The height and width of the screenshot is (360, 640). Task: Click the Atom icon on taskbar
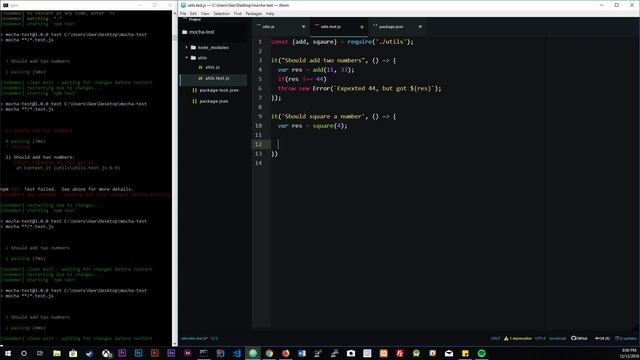tap(253, 353)
